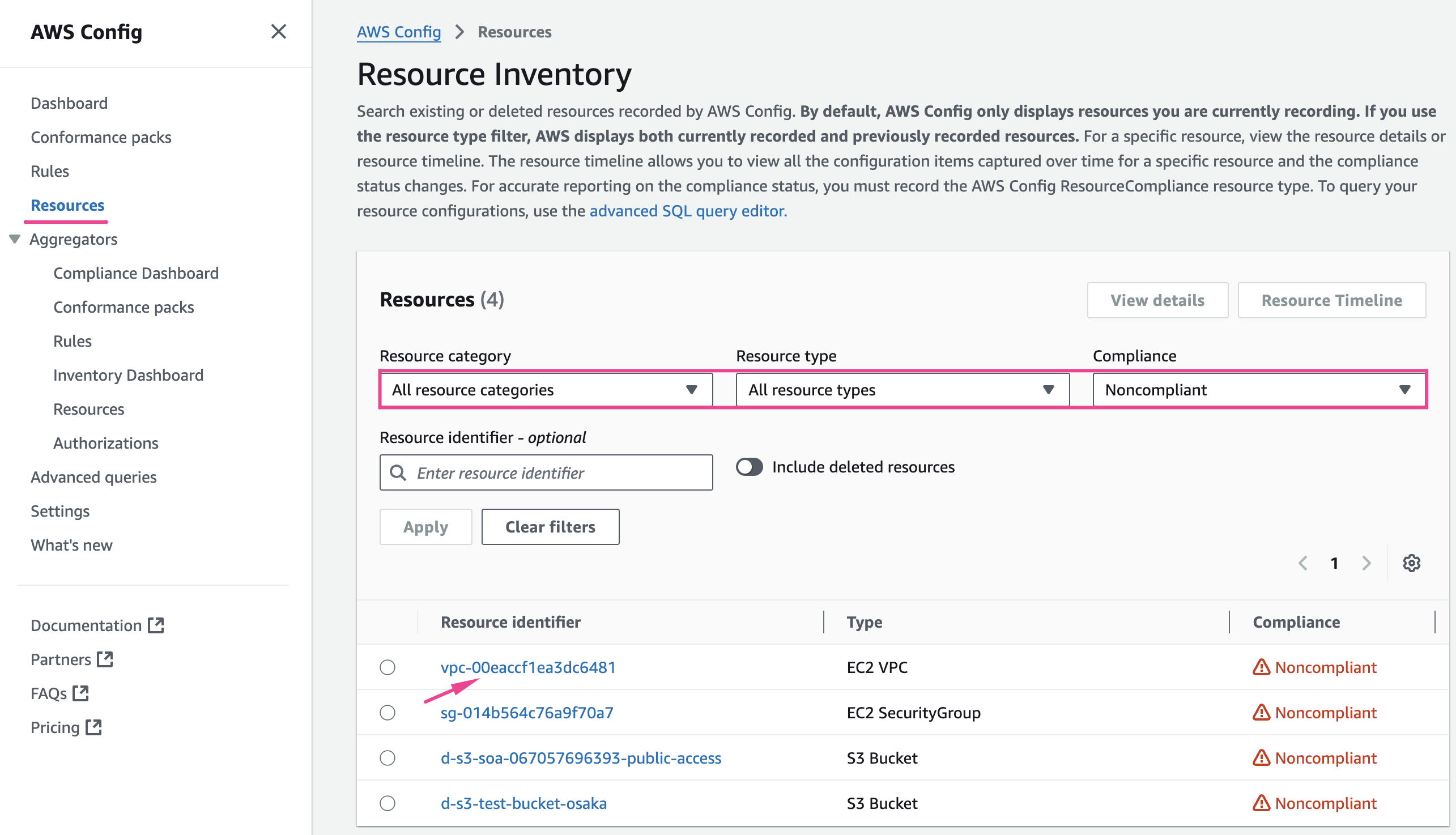Open the Resource type dropdown
This screenshot has height=835, width=1456.
[902, 390]
